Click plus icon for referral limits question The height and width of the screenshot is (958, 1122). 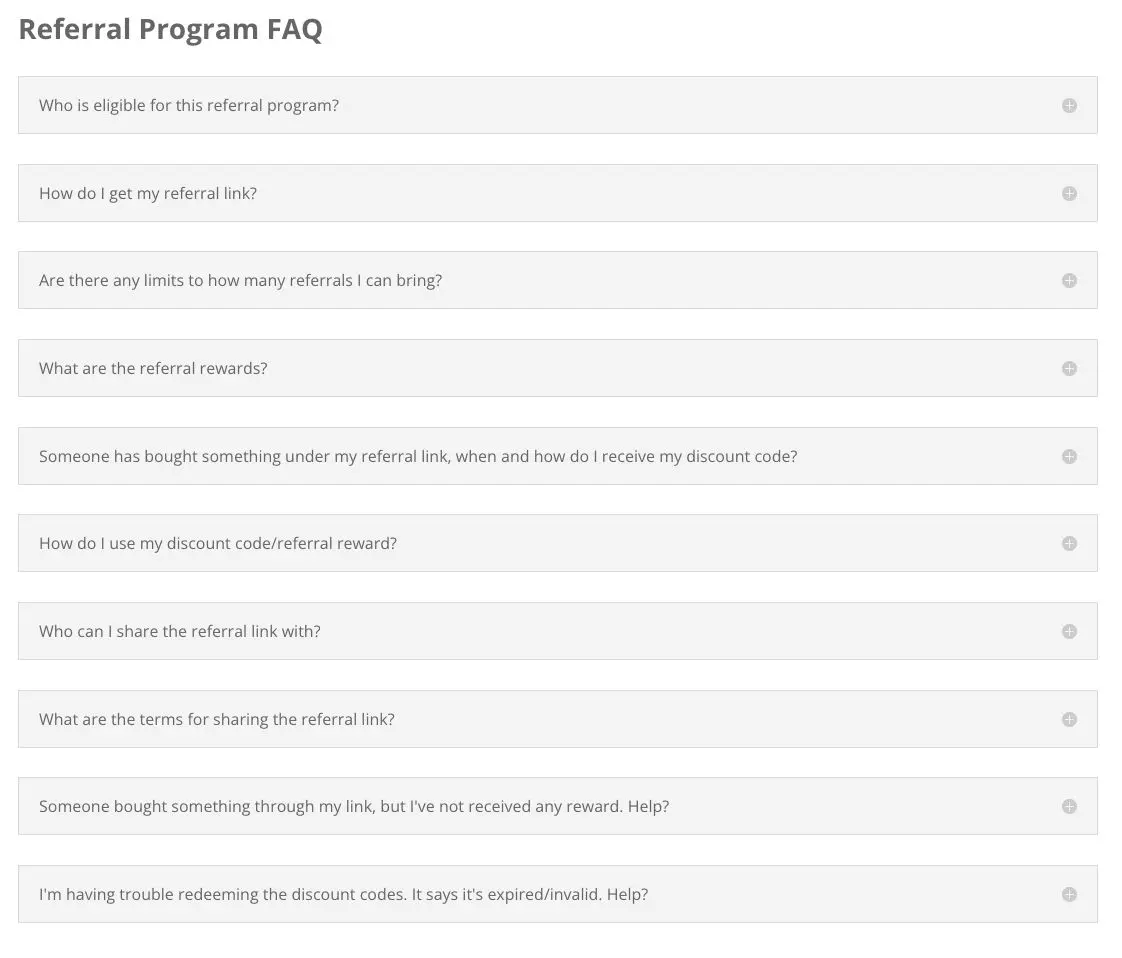[x=1069, y=280]
